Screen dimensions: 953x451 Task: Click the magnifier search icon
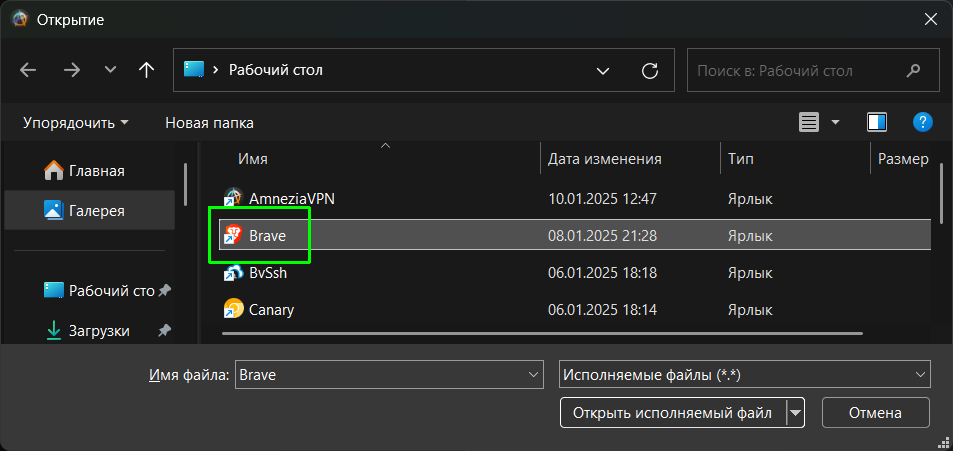913,71
